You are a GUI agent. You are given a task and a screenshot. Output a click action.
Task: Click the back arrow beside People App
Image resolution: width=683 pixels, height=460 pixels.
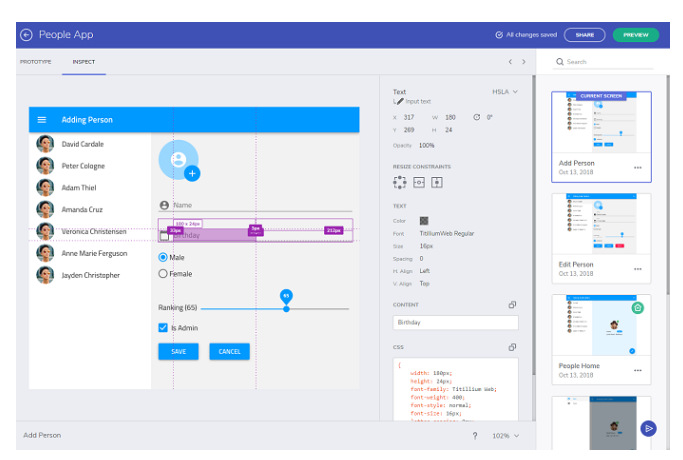(26, 35)
